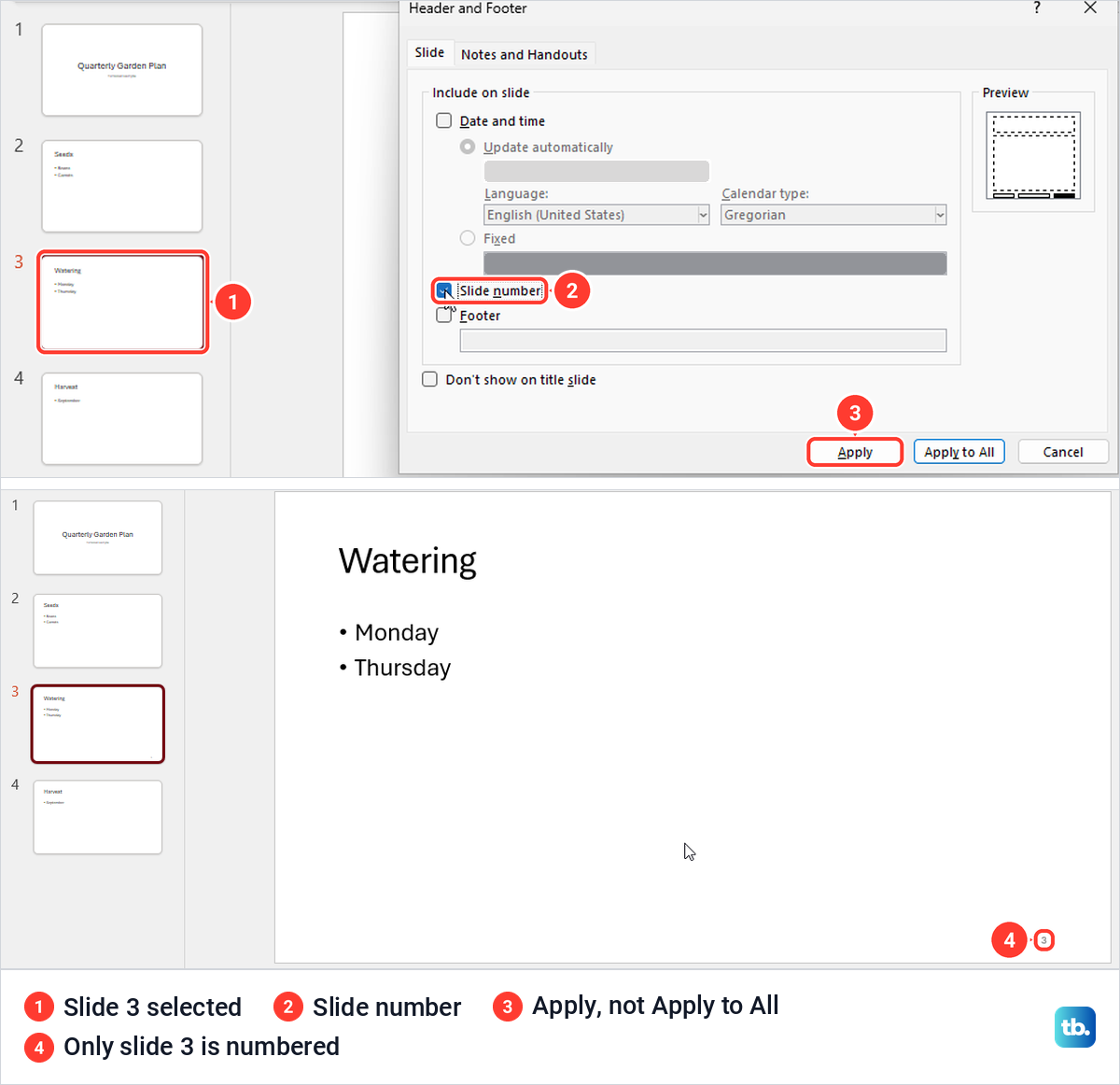1120x1085 pixels.
Task: Click the Fixed date text field
Action: pyautogui.click(x=715, y=263)
